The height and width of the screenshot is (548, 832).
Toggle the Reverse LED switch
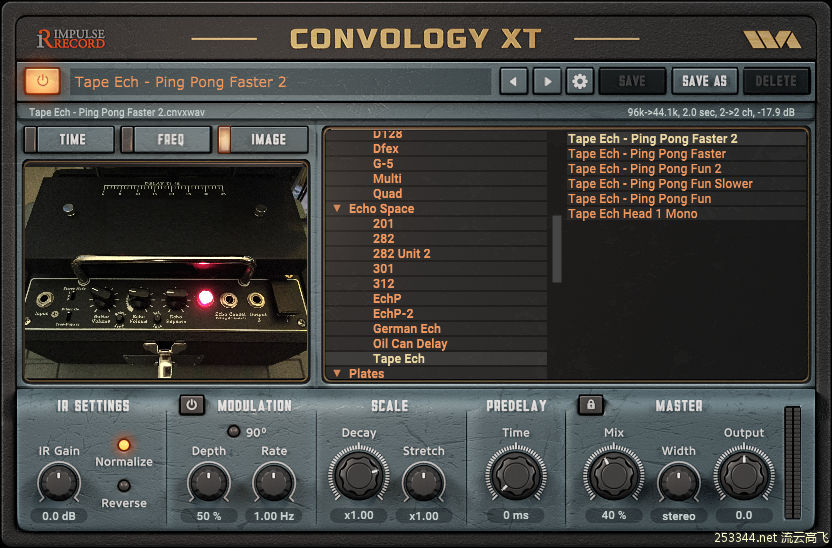click(124, 485)
